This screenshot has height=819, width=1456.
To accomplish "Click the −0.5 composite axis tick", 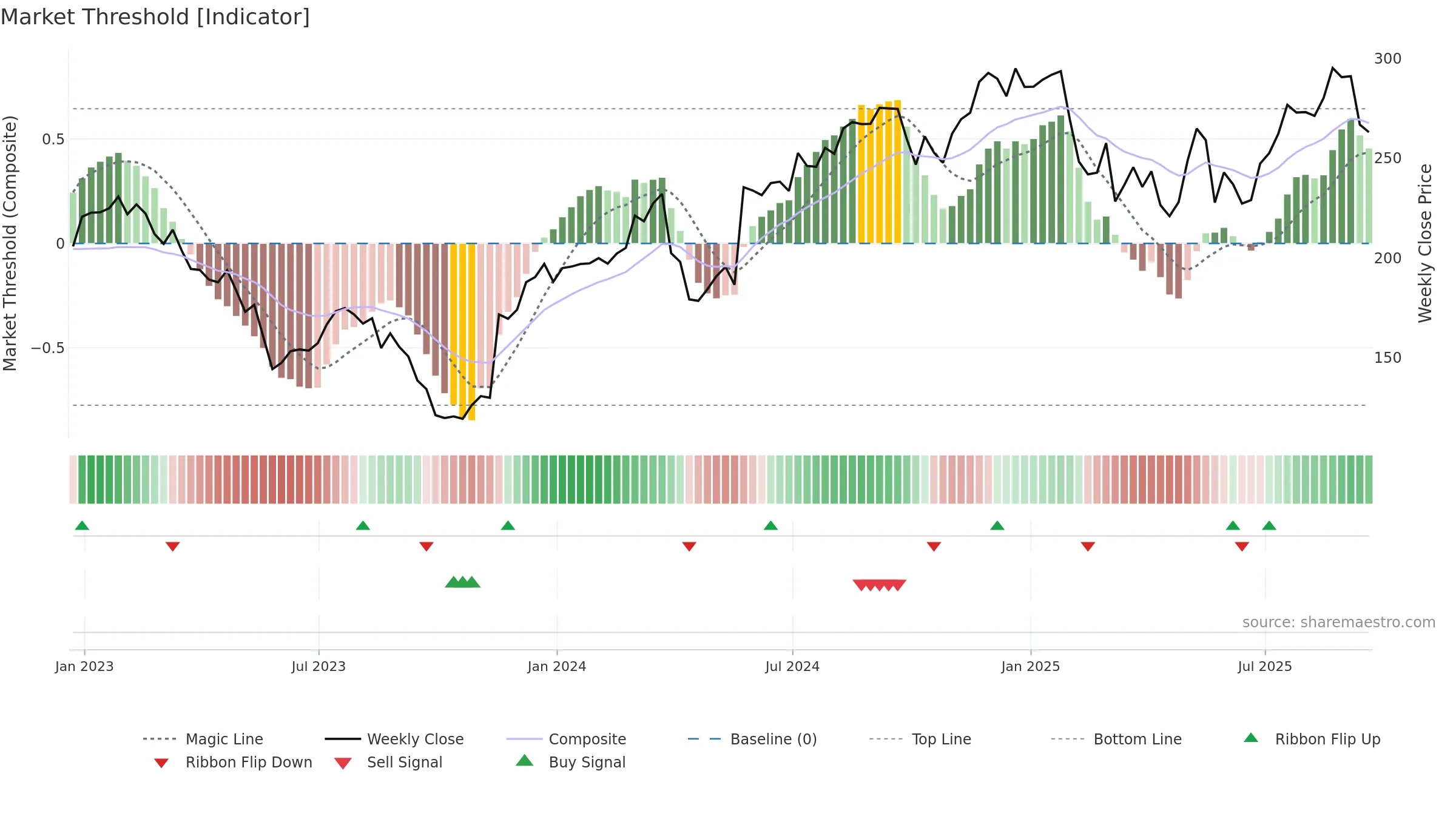I will 47,348.
